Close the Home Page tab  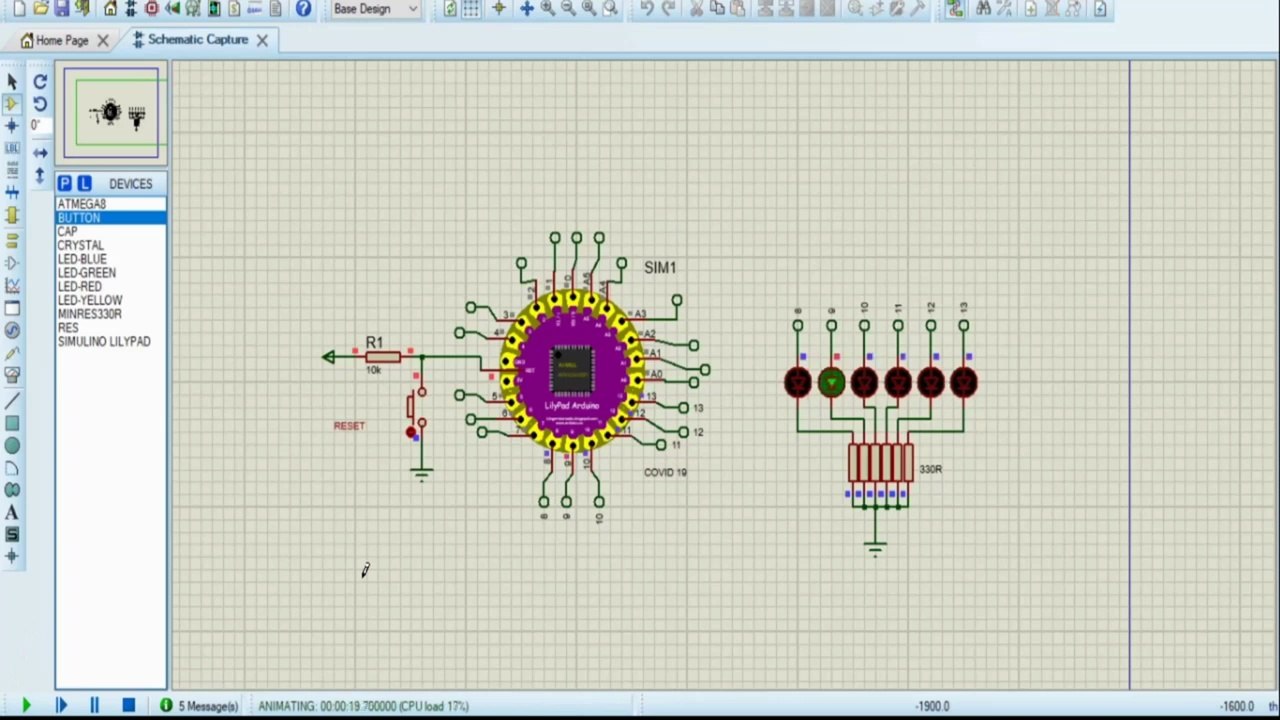tap(103, 41)
